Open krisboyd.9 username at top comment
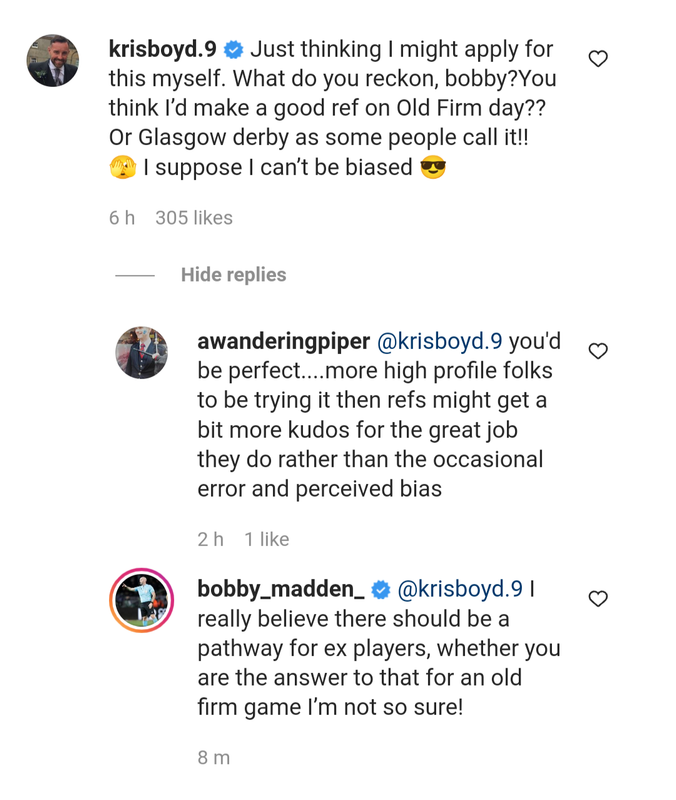 pyautogui.click(x=162, y=48)
